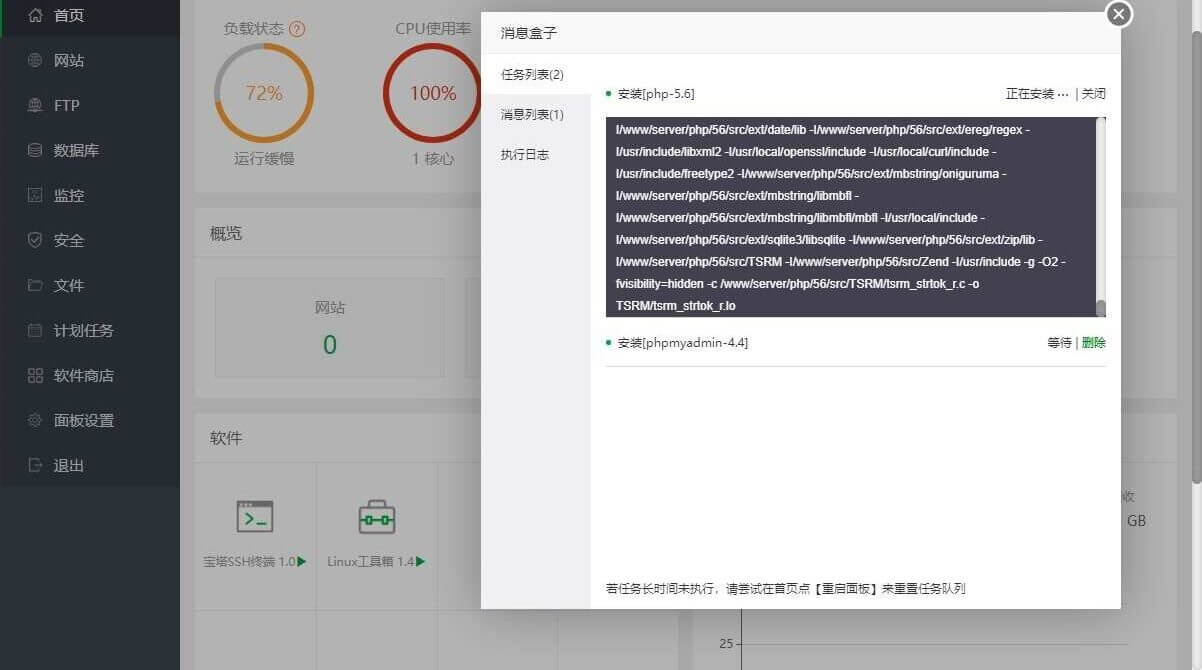Switch to the 消息列表(1) tab
The height and width of the screenshot is (670, 1202).
coord(532,115)
